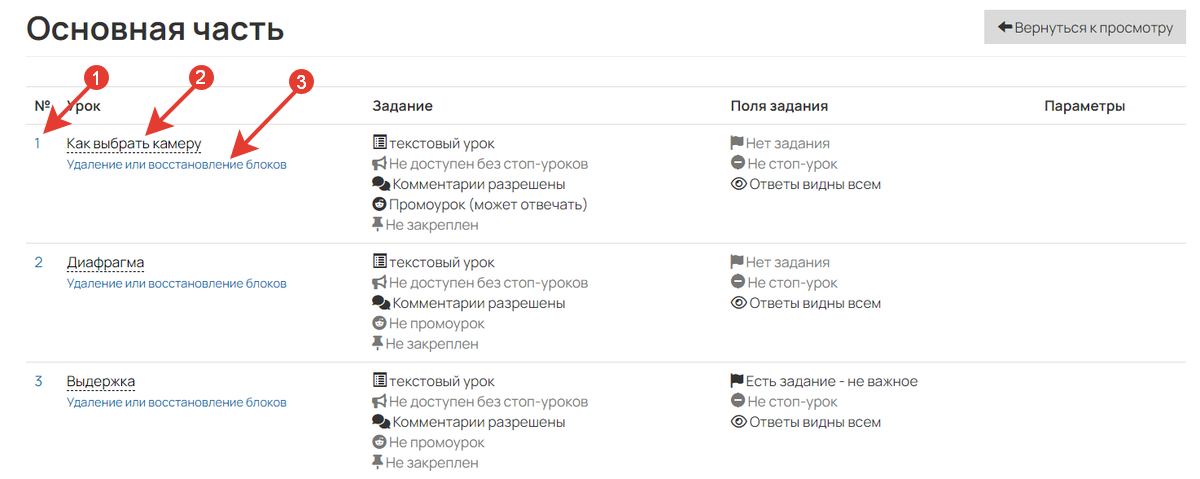Click the 'Поля задания' column header

pos(779,106)
